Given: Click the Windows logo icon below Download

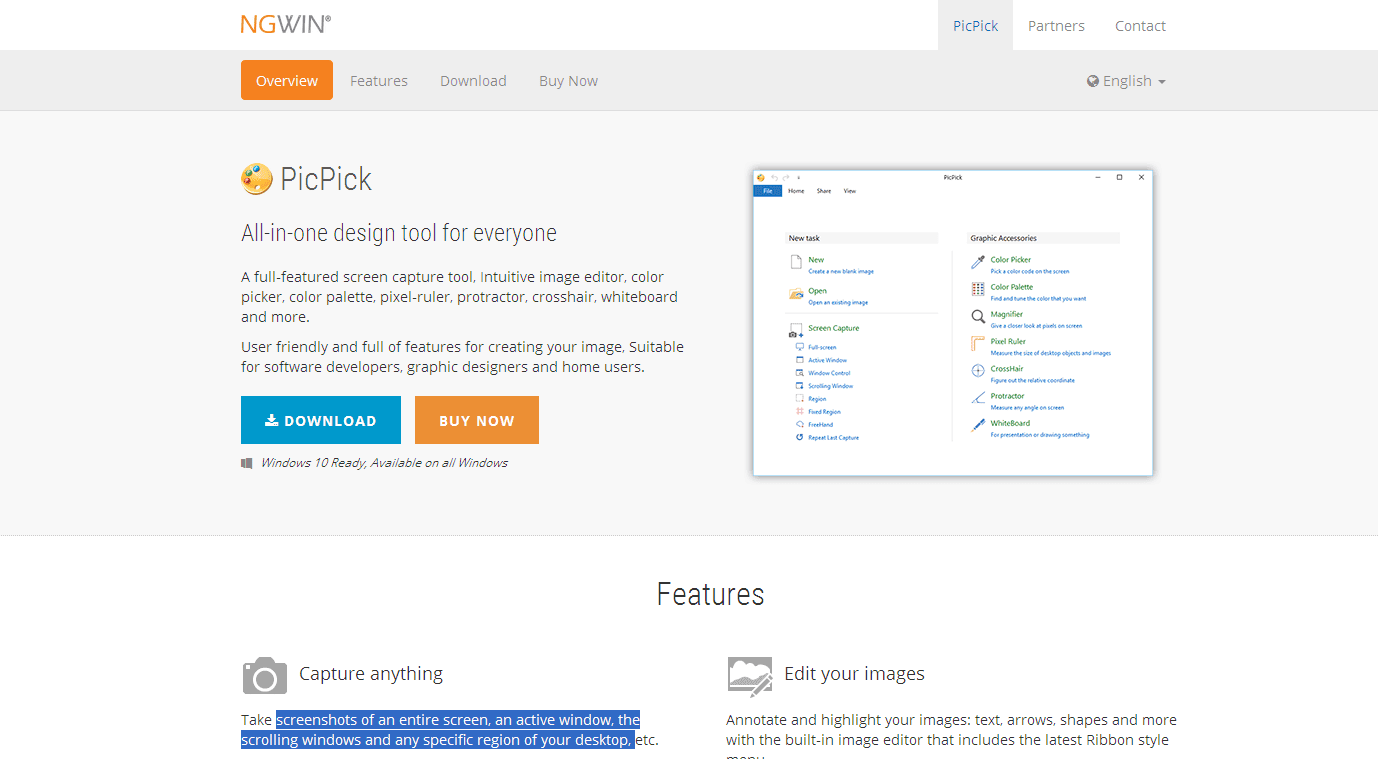Looking at the screenshot, I should coord(247,463).
